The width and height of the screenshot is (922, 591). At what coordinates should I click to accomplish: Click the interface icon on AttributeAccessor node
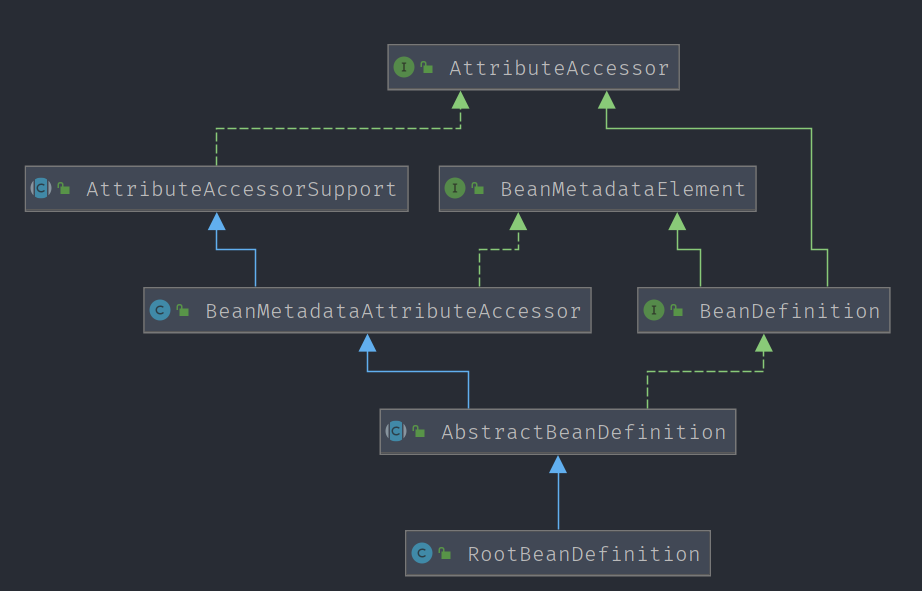click(x=403, y=68)
